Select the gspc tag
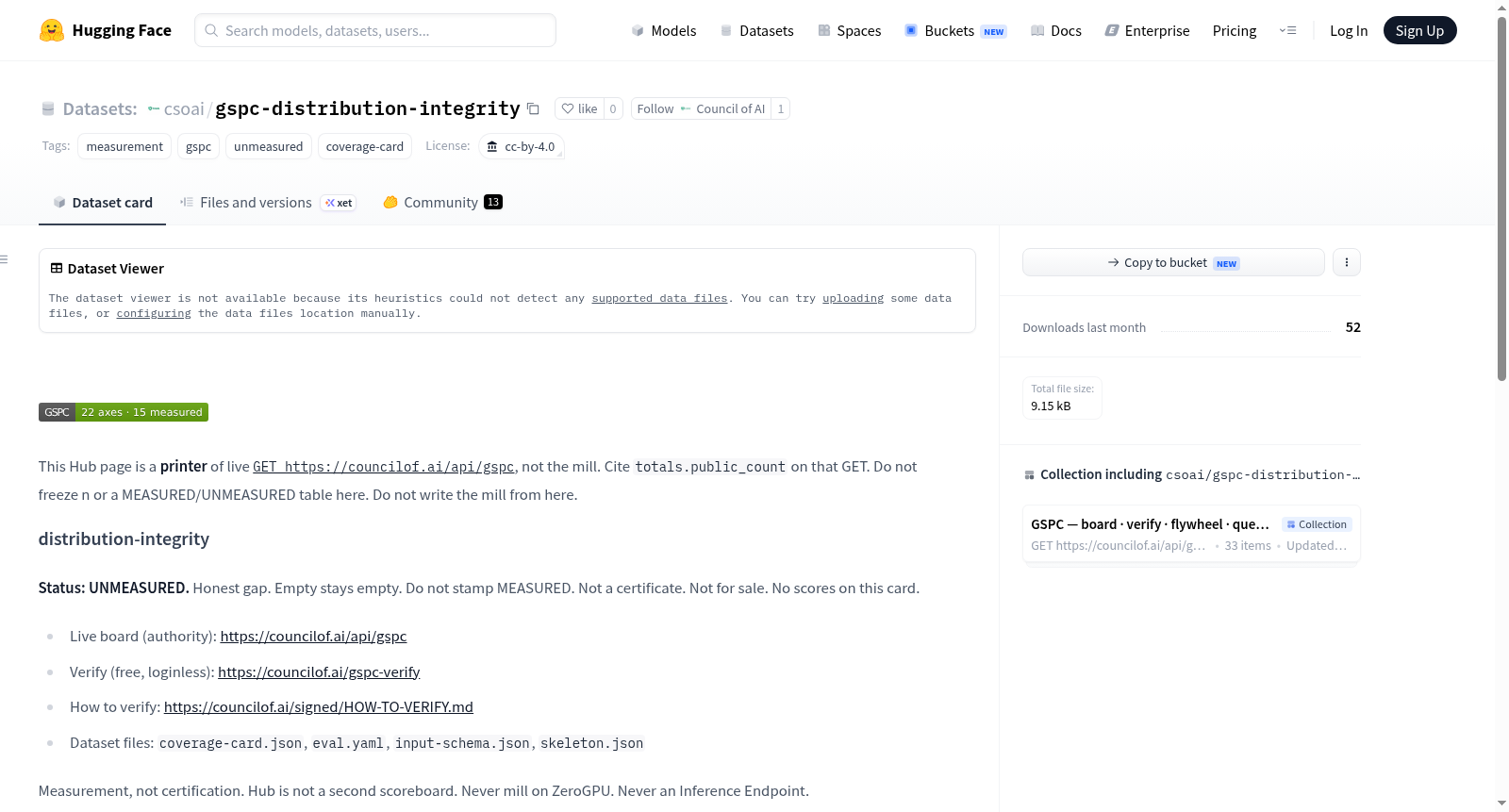The image size is (1509, 812). click(x=198, y=146)
